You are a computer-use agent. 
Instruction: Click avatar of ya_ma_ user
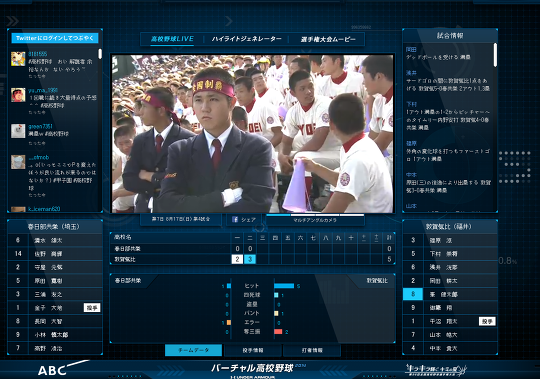pyautogui.click(x=18, y=95)
